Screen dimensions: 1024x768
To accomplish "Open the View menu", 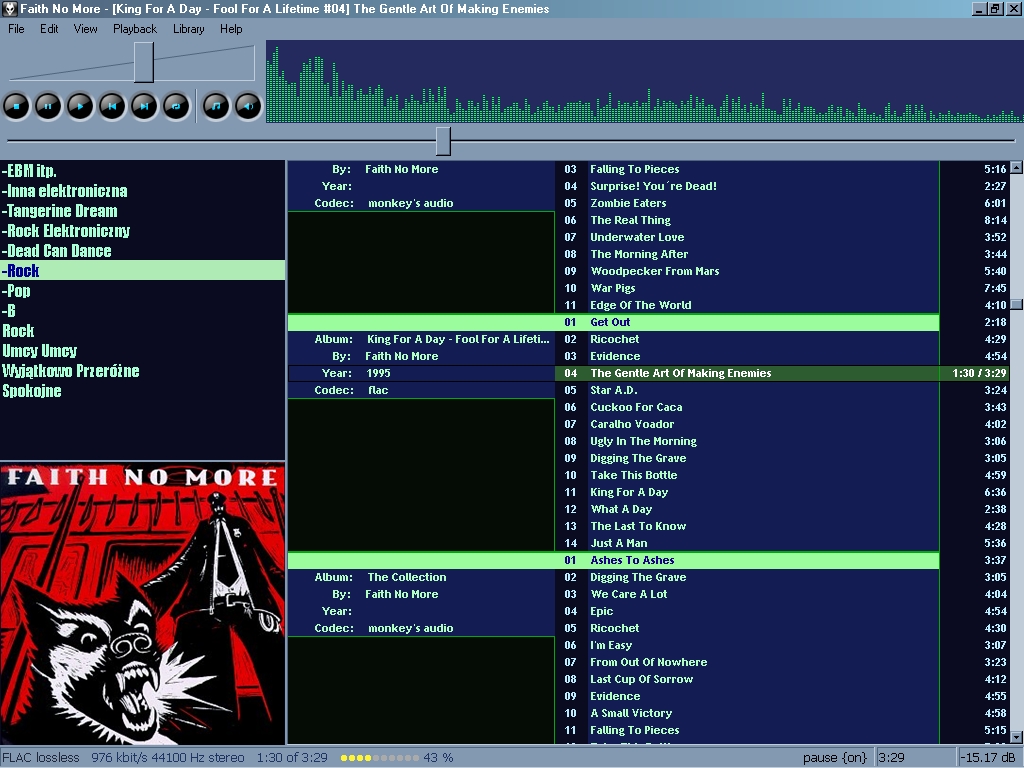I will coord(86,29).
